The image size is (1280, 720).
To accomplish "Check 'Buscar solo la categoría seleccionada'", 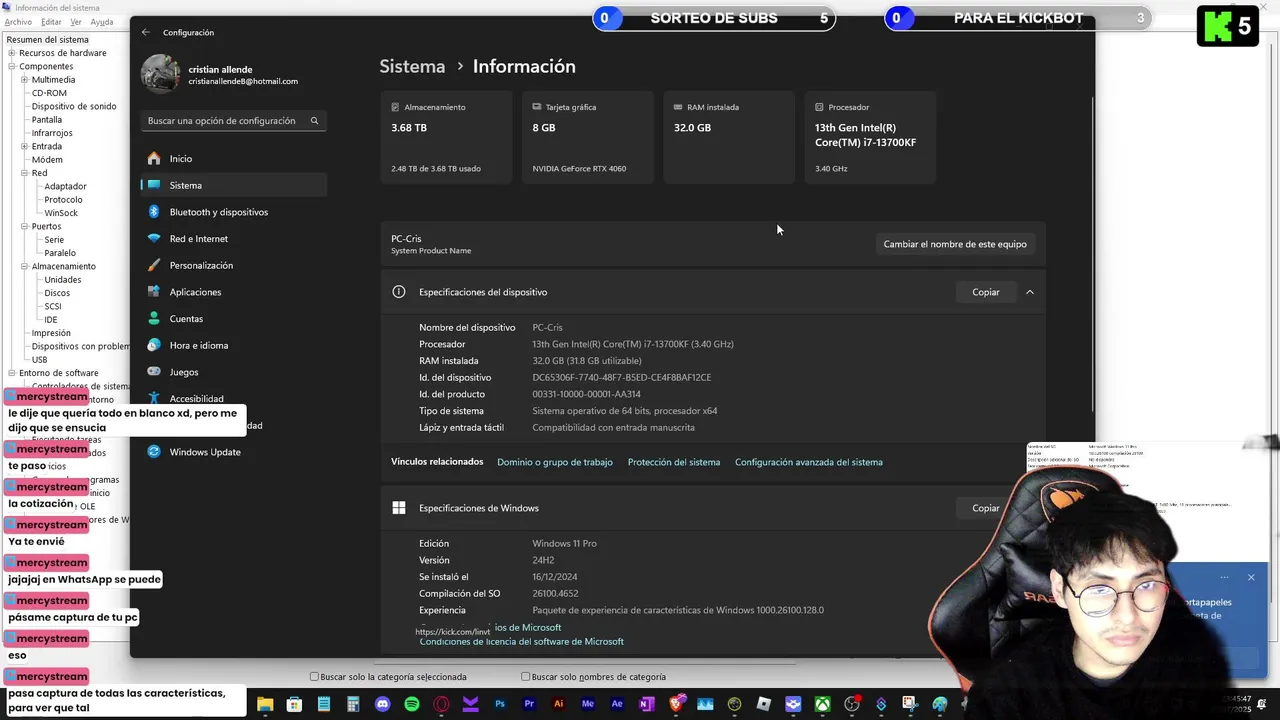I will pos(314,677).
